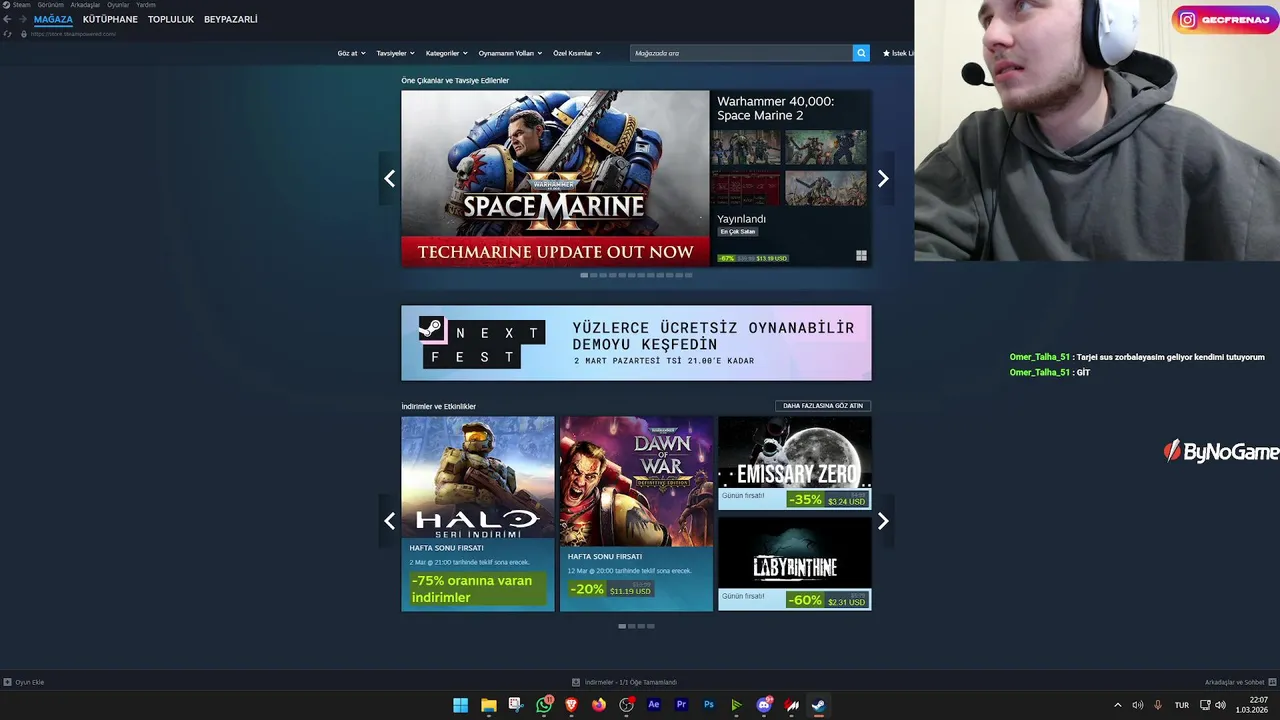Open Windows Start menu
This screenshot has height=720, width=1280.
460,705
